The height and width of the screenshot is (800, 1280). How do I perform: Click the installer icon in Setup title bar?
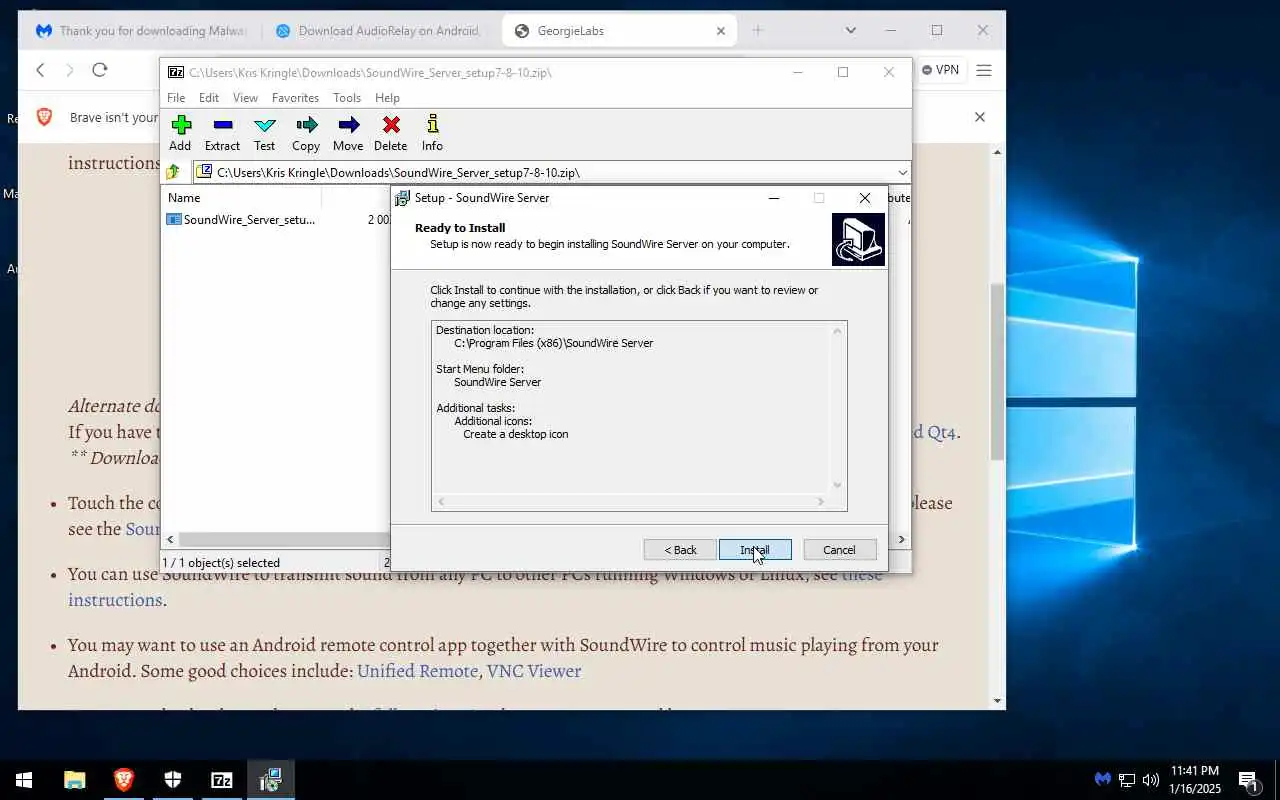pos(402,198)
